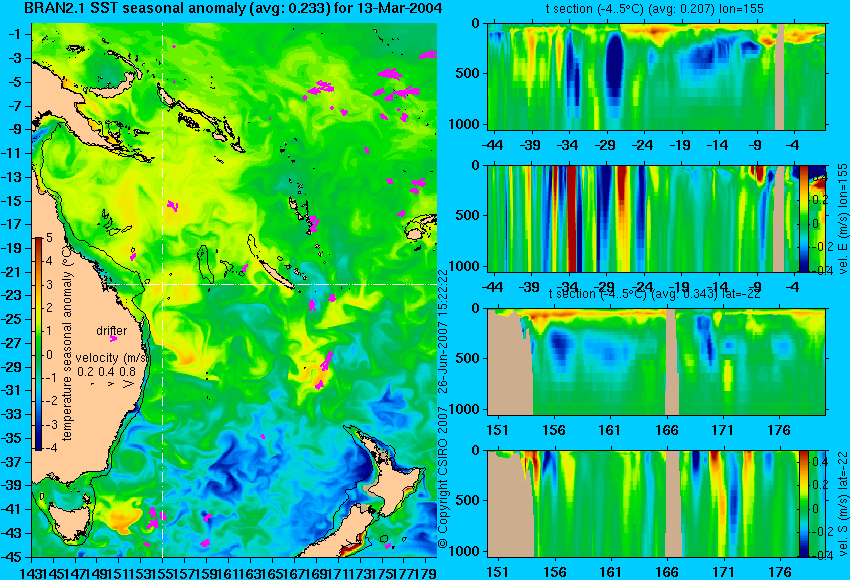Click the magenta drifter marker below the 'drifter' label
850x580 pixels.
pos(113,339)
